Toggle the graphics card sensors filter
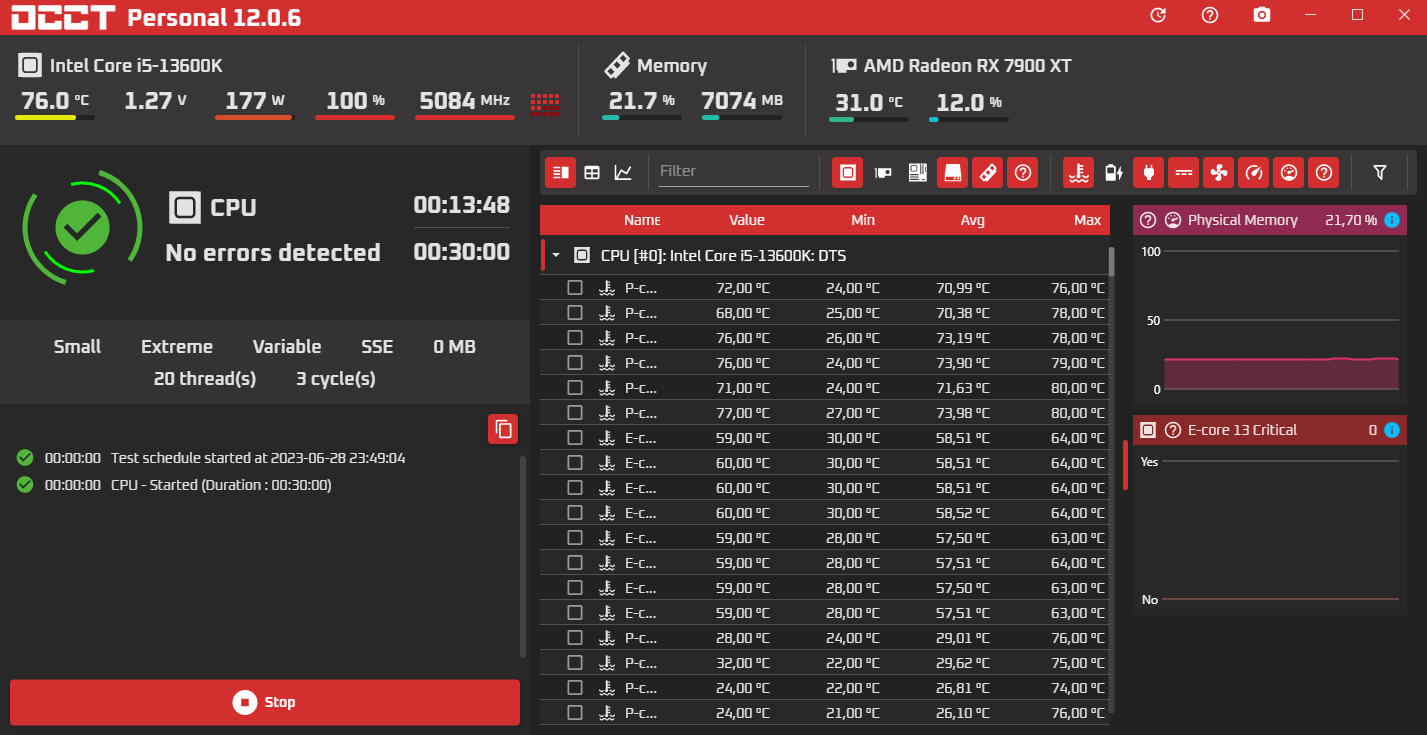The image size is (1427, 735). (883, 172)
